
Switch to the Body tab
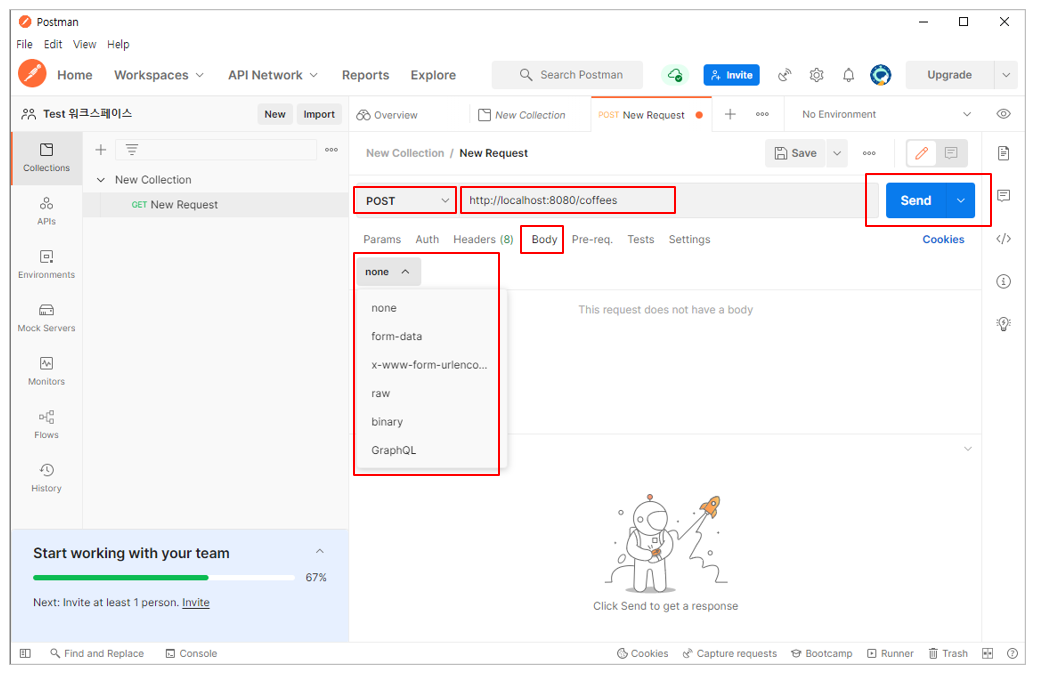pyautogui.click(x=544, y=239)
